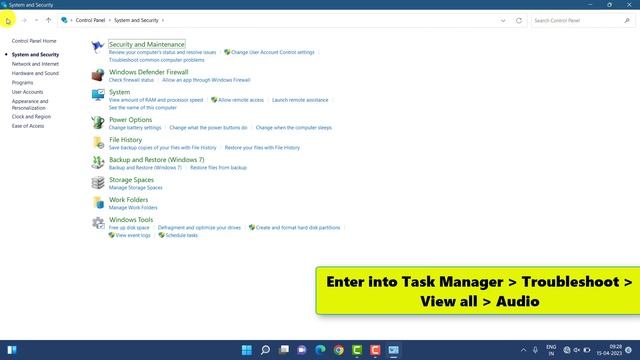Viewport: 640px width, 360px height.
Task: Click the search magnifier in Control Panel
Action: [627, 20]
